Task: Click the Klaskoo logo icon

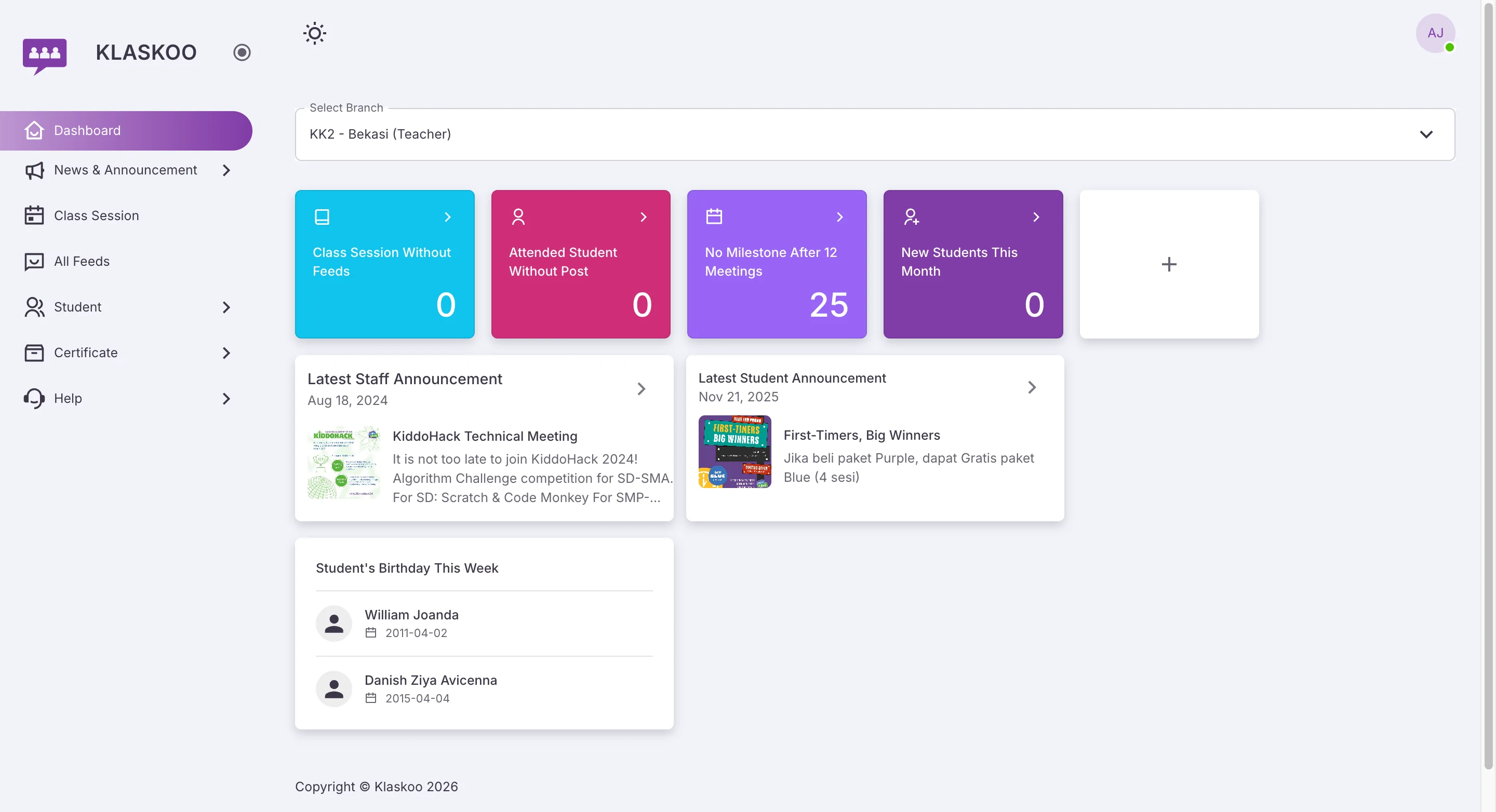Action: click(x=45, y=56)
